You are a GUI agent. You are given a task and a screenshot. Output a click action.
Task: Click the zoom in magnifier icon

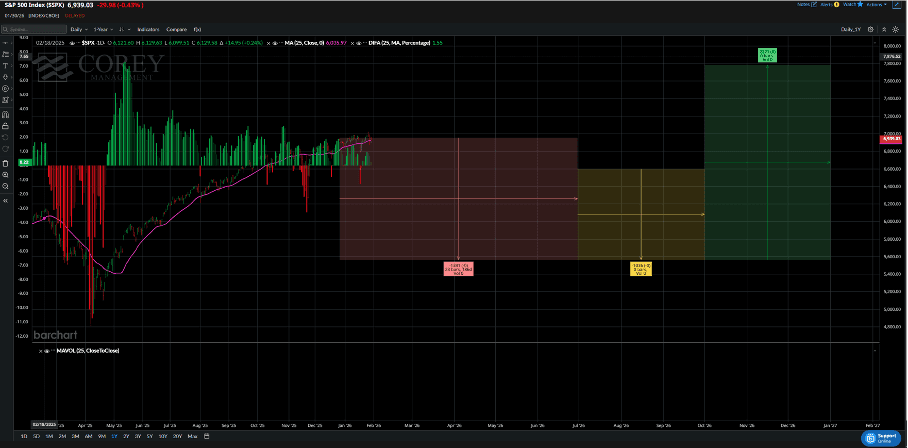[5, 175]
